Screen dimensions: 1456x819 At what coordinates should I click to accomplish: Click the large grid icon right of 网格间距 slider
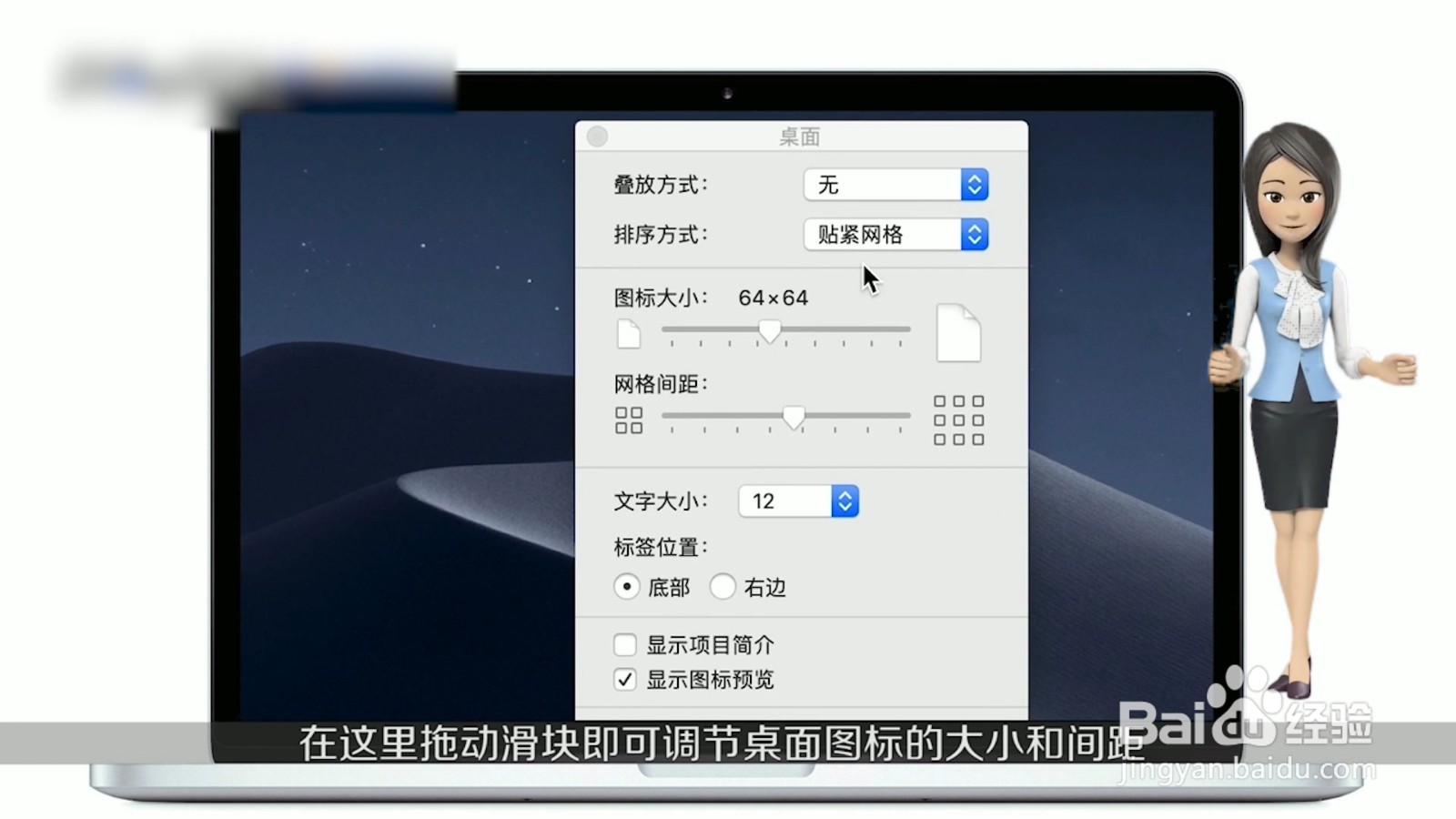[958, 419]
